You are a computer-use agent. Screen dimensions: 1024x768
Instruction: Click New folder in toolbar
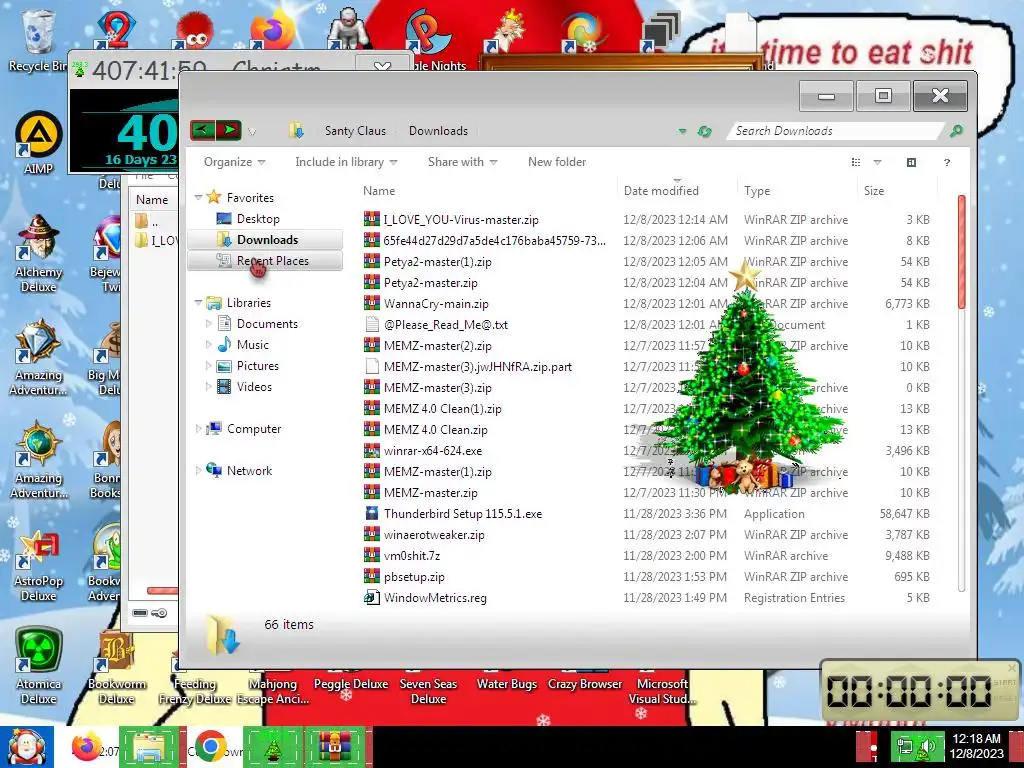pyautogui.click(x=557, y=162)
